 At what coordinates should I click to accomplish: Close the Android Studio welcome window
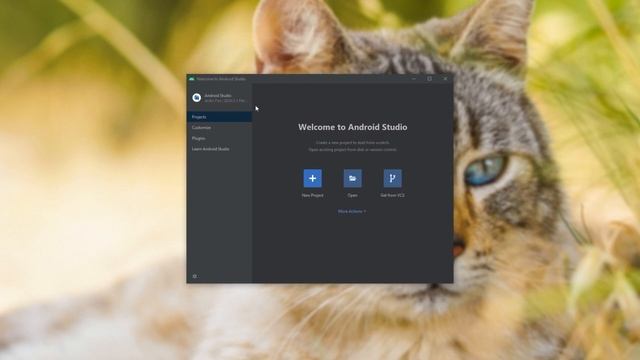[x=445, y=79]
